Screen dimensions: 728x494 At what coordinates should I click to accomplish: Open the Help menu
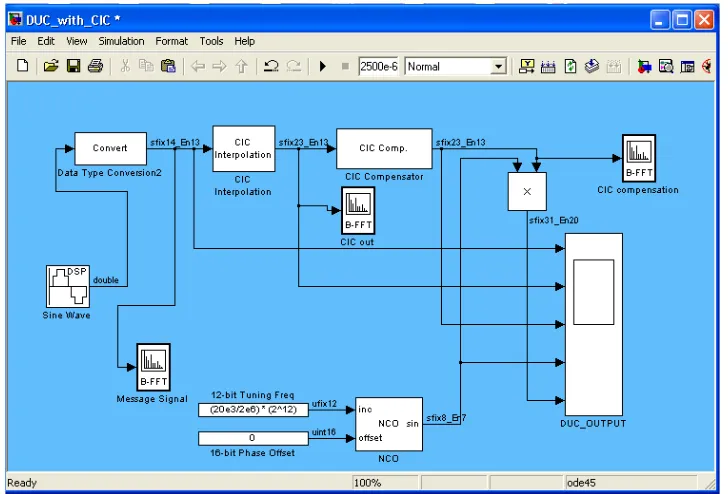pos(245,41)
